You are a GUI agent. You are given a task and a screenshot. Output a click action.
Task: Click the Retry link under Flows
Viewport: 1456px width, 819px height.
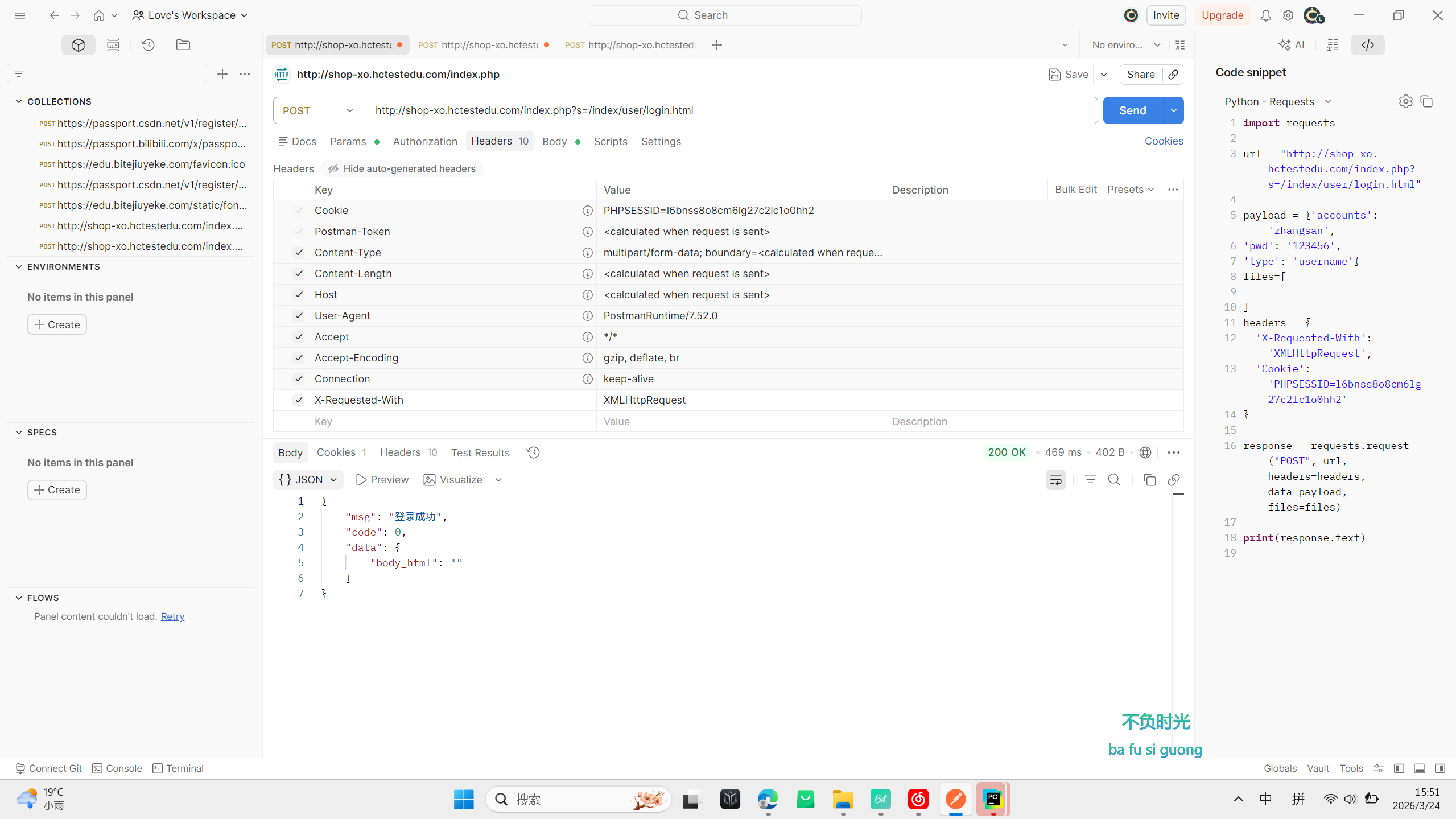[172, 616]
